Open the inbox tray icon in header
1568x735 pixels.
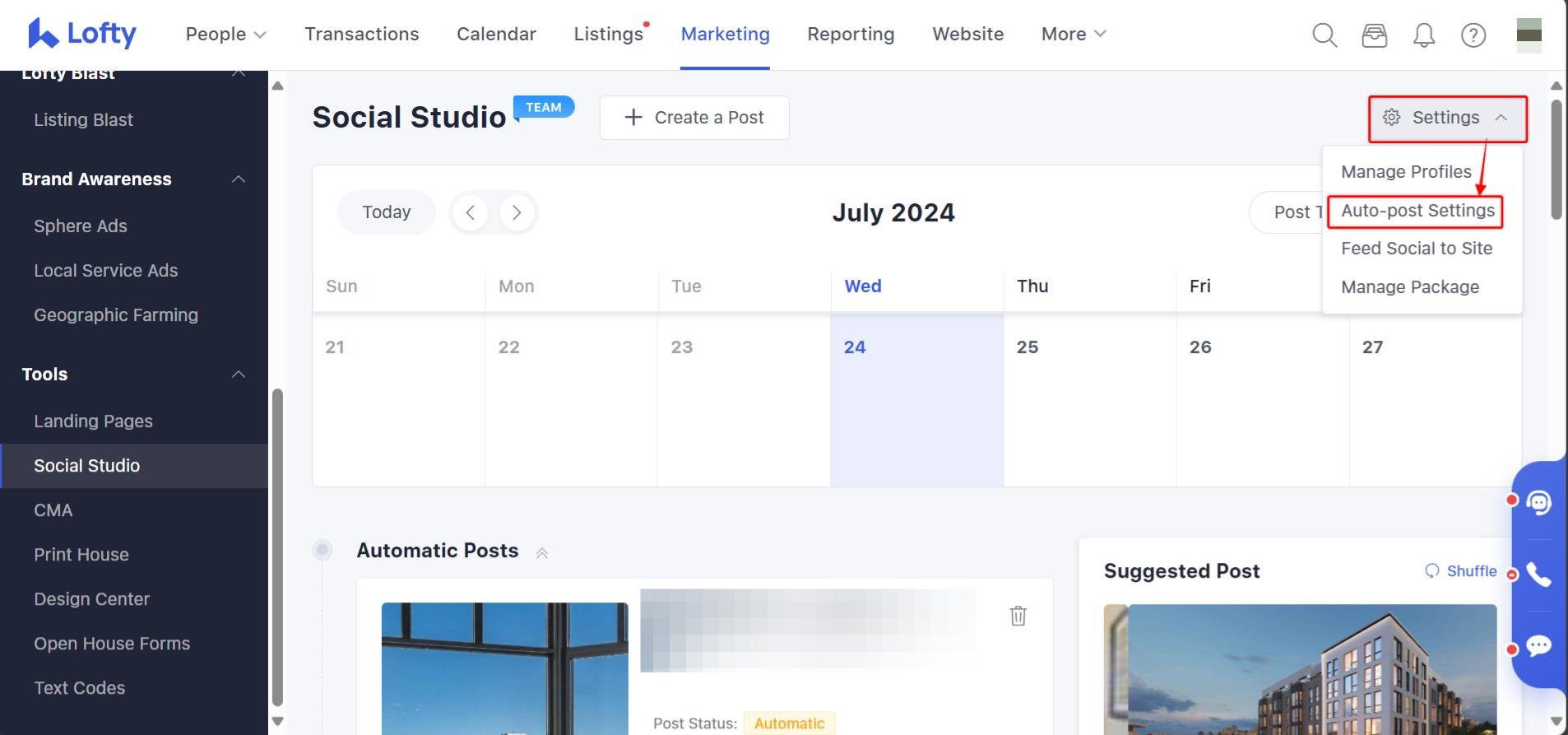pos(1374,35)
